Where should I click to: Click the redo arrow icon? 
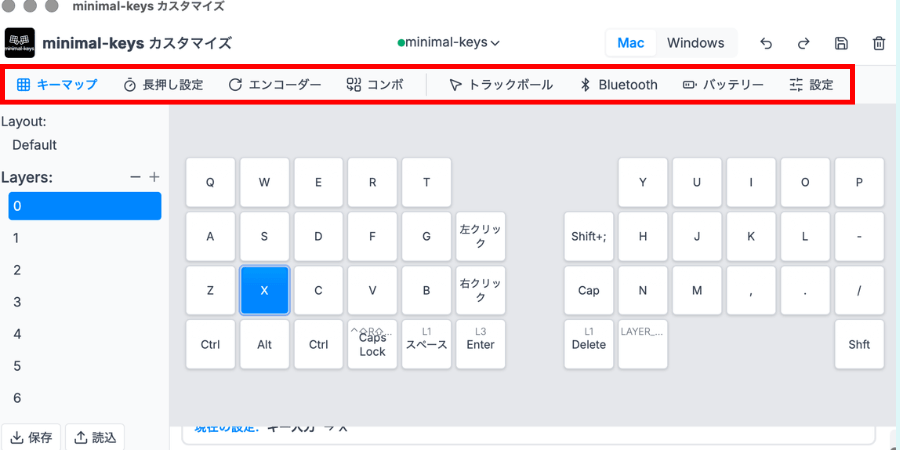(804, 44)
